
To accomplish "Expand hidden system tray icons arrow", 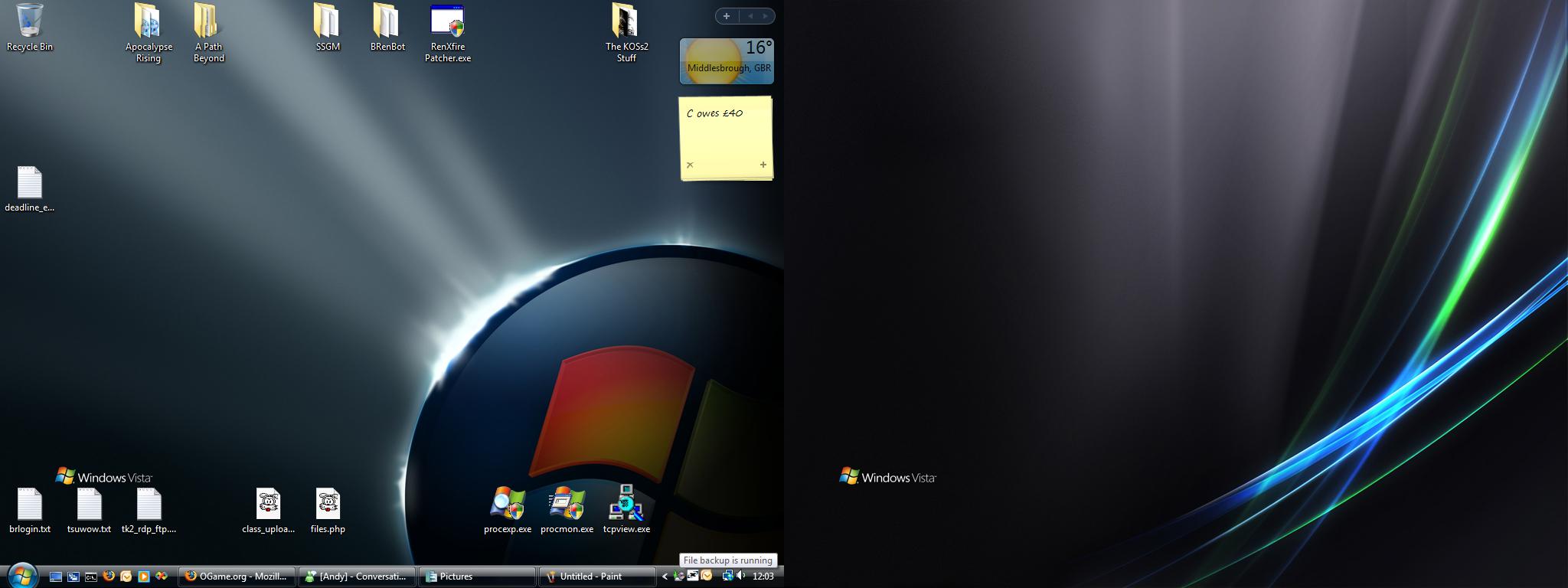I will pyautogui.click(x=665, y=577).
